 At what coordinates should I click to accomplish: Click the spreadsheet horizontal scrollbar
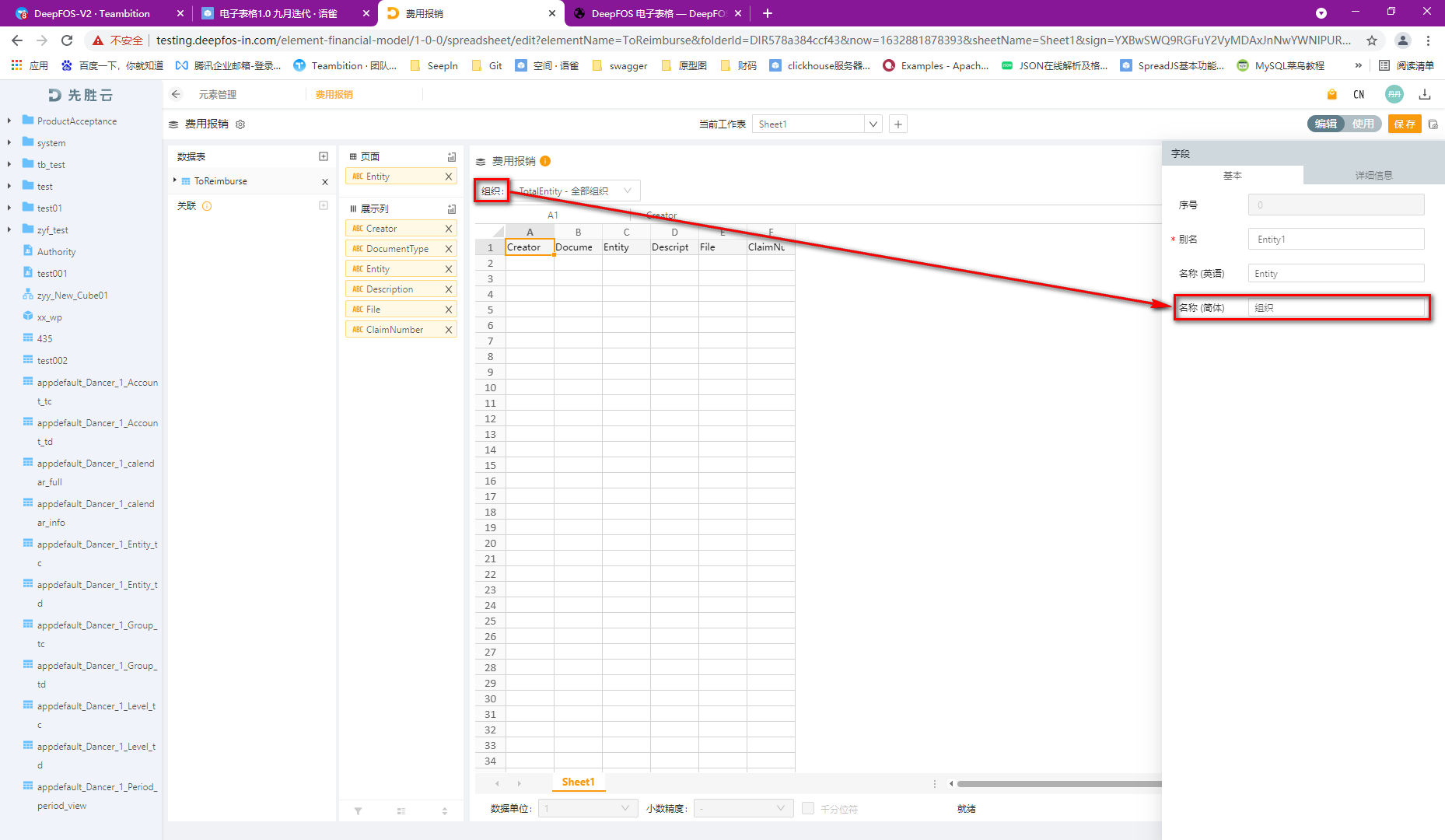coord(1059,783)
